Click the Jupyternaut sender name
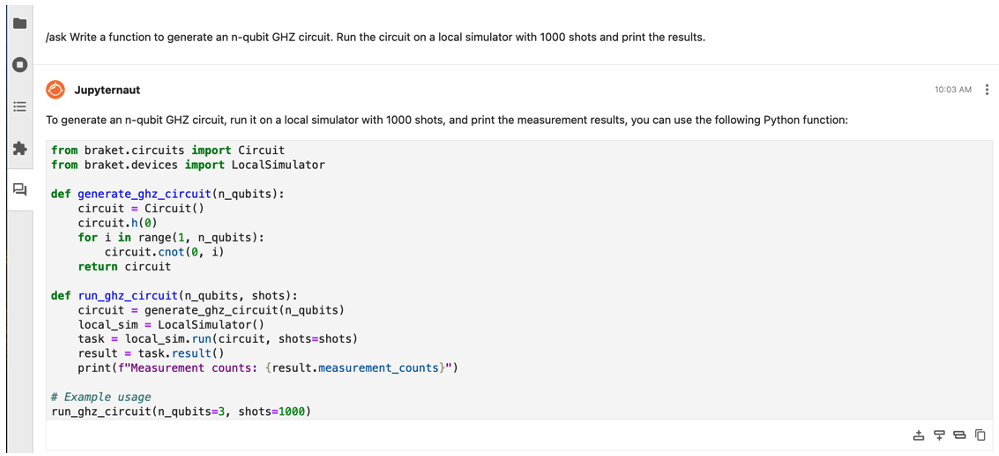 click(107, 90)
